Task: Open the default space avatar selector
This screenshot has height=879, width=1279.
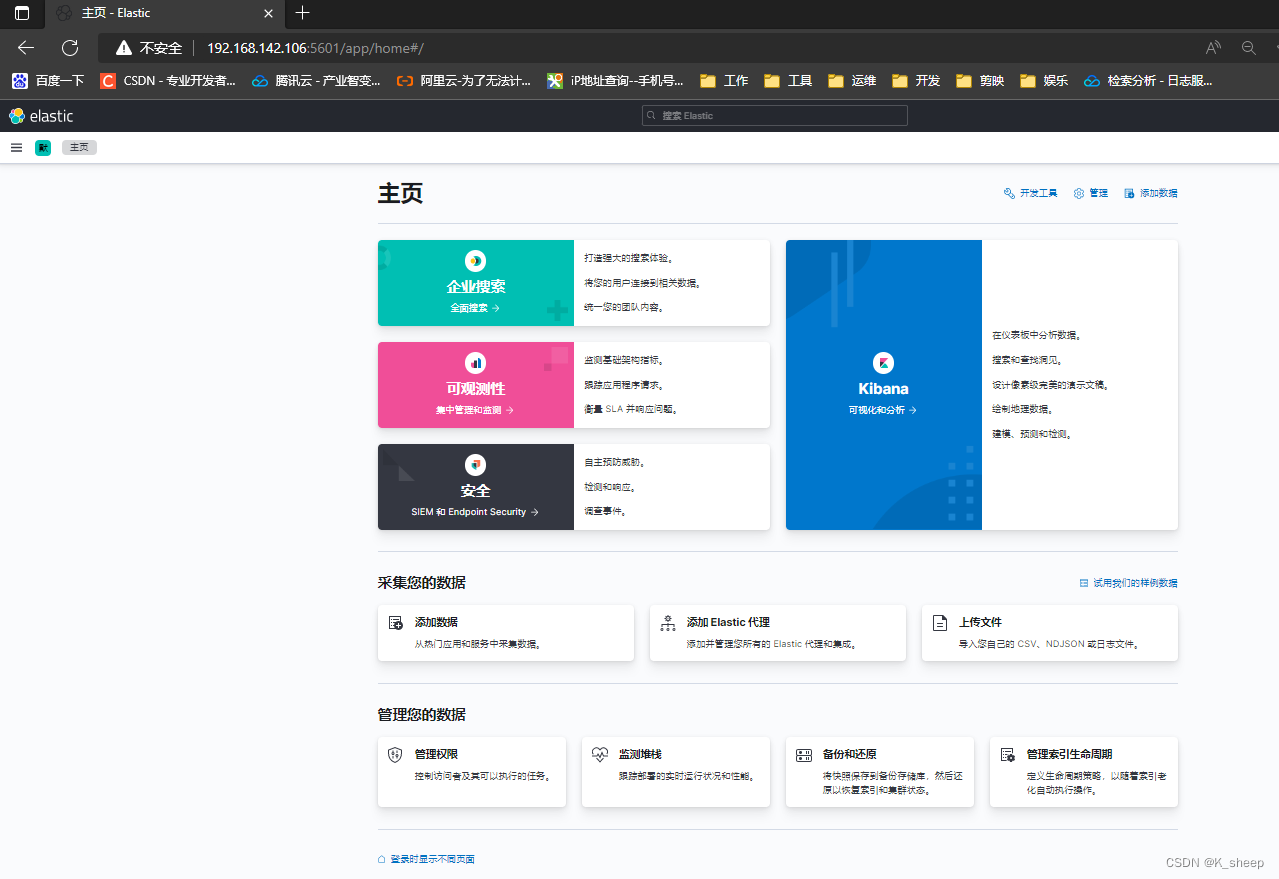Action: click(x=43, y=147)
